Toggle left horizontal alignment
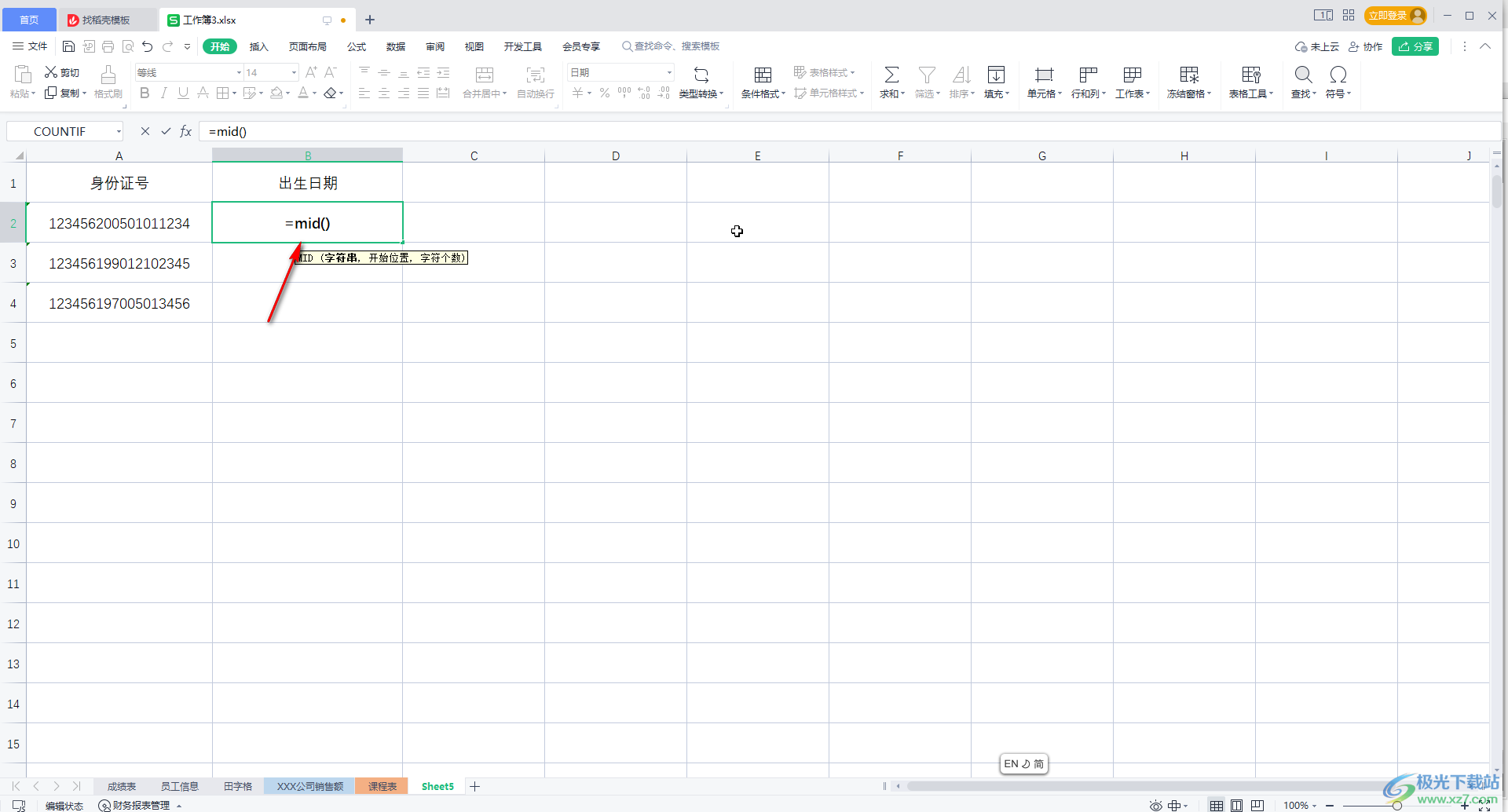Image resolution: width=1508 pixels, height=812 pixels. click(364, 93)
